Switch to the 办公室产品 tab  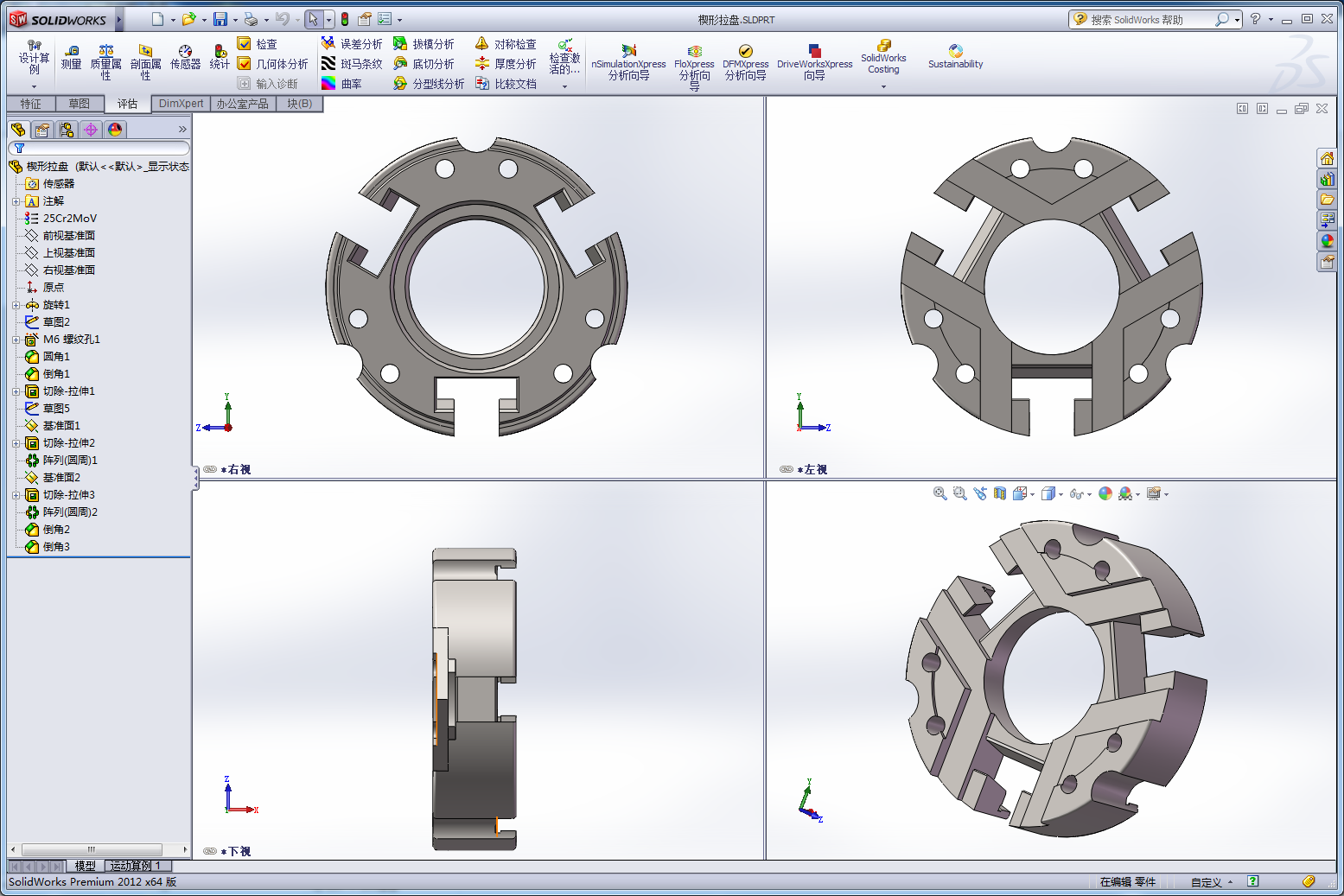click(x=243, y=104)
